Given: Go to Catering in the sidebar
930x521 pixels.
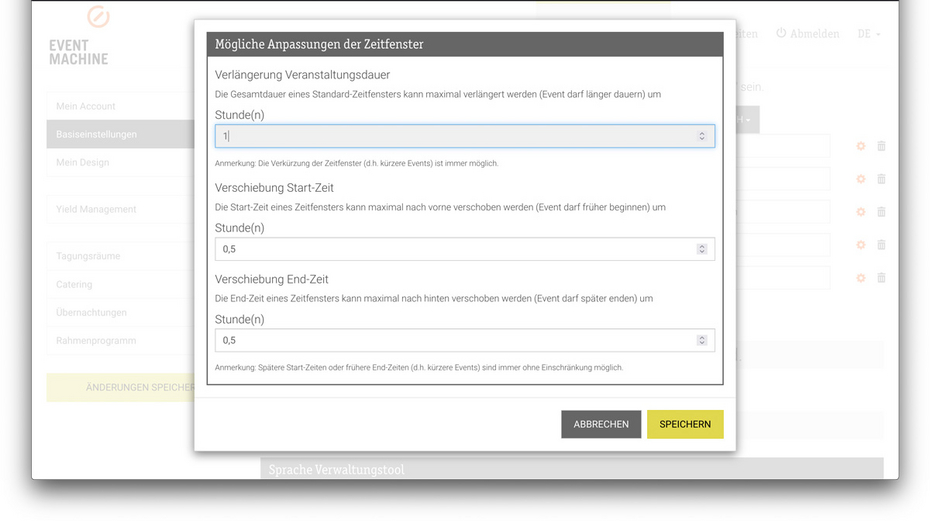Looking at the screenshot, I should [x=74, y=285].
